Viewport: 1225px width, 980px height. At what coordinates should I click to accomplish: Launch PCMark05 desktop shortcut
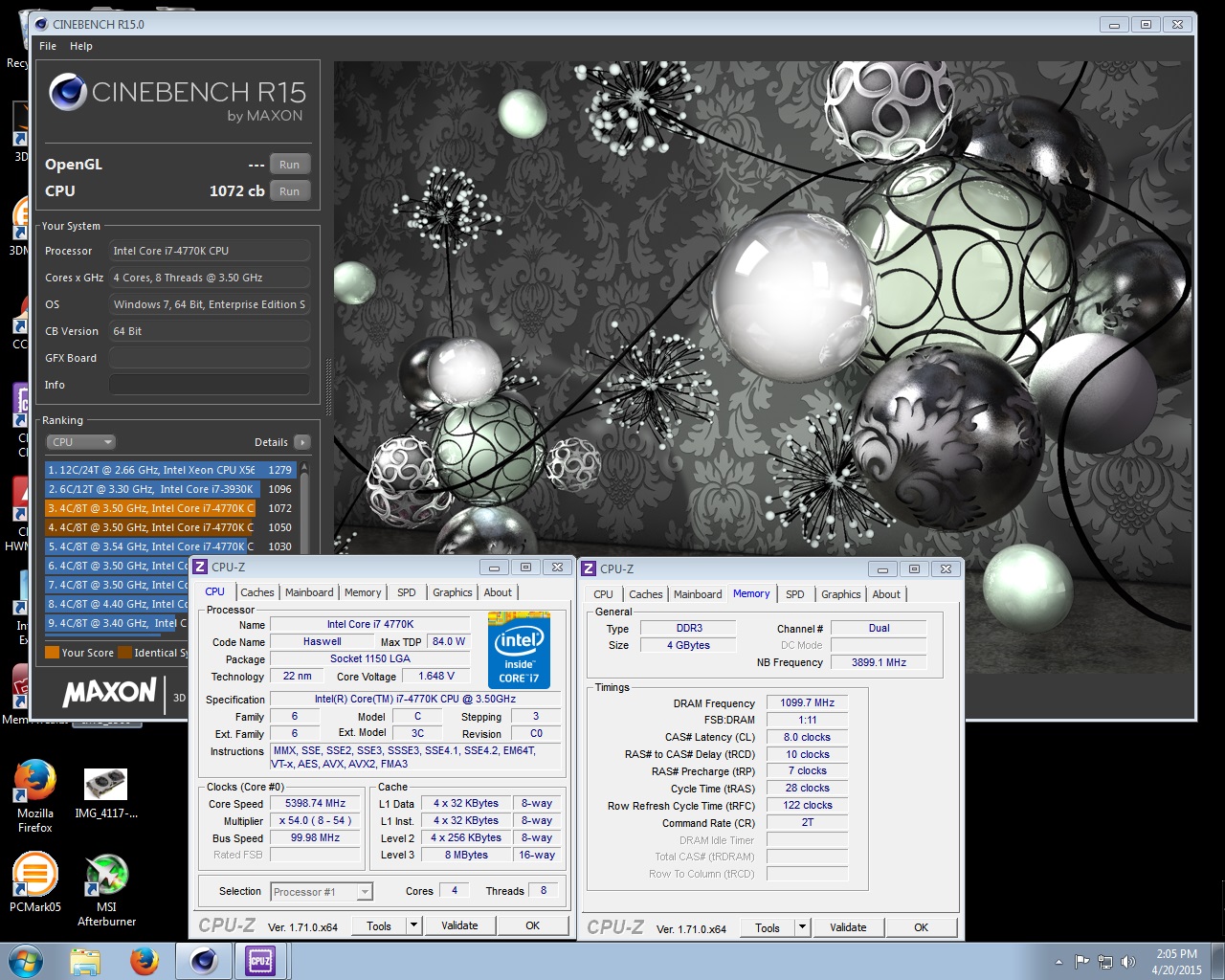[35, 882]
